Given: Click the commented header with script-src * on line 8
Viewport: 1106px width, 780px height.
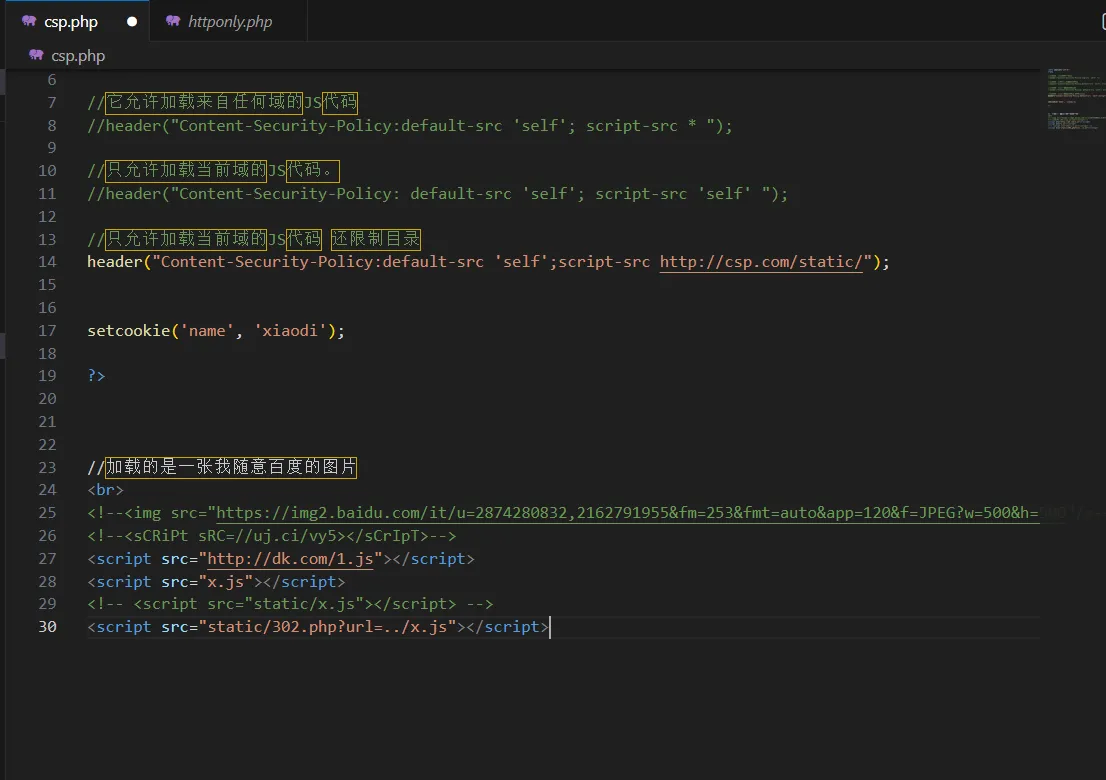Looking at the screenshot, I should [x=410, y=126].
